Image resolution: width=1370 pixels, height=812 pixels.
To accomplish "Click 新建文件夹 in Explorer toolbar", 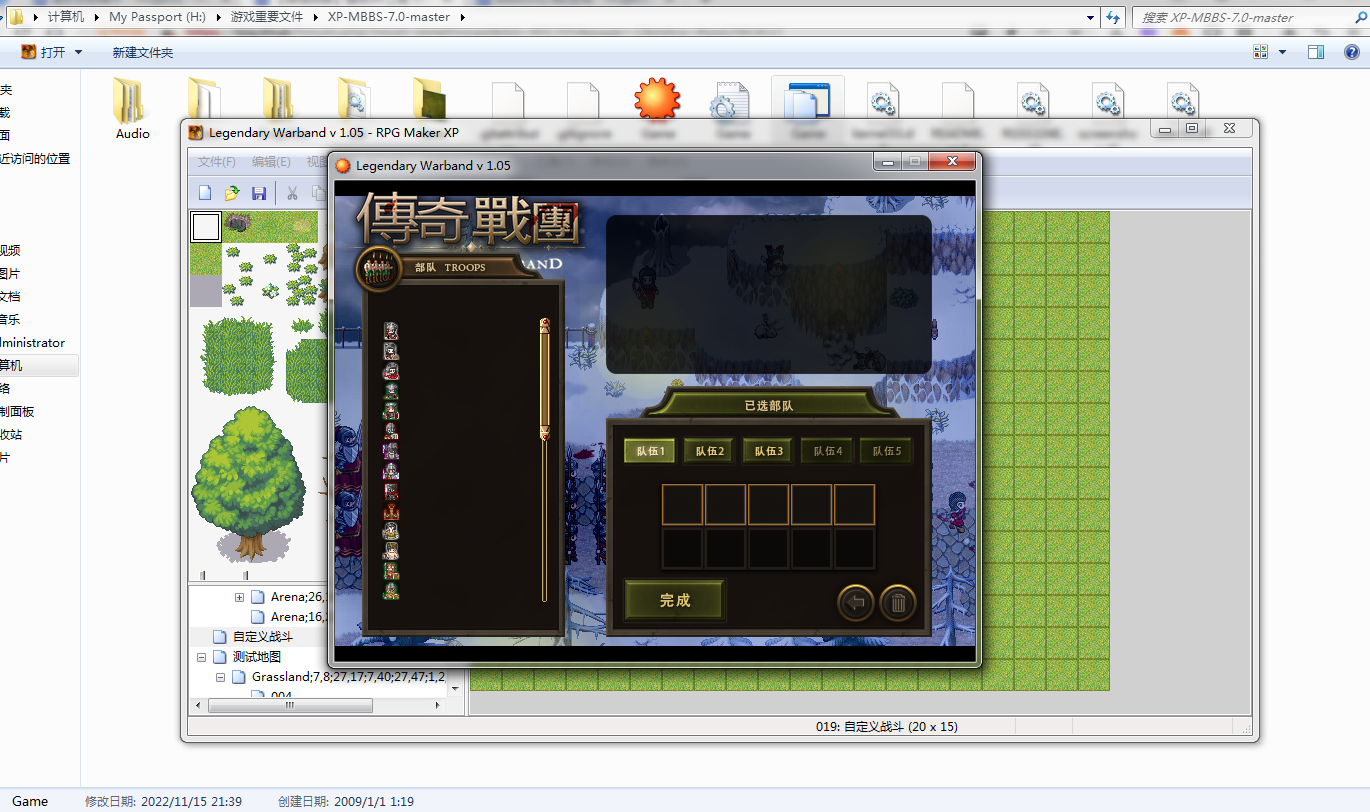I will tap(143, 52).
